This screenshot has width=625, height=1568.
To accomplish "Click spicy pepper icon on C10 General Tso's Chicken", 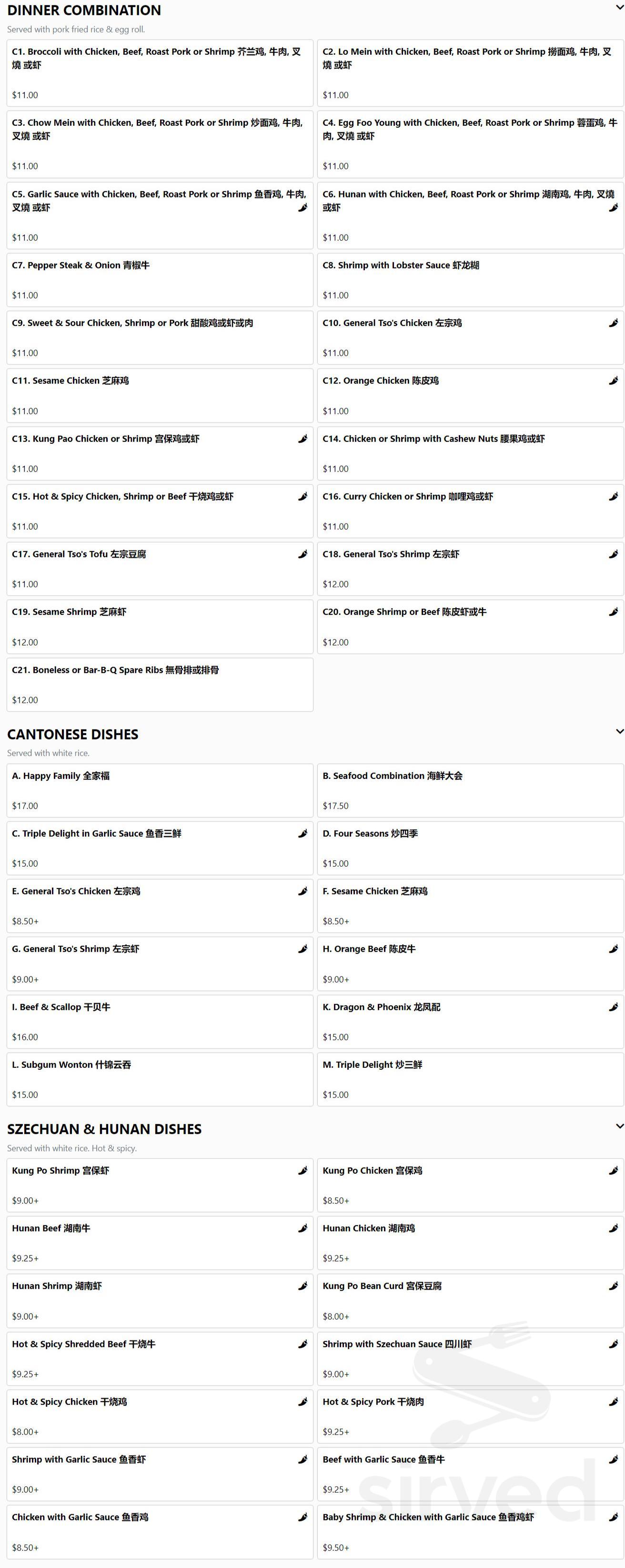I will [614, 323].
